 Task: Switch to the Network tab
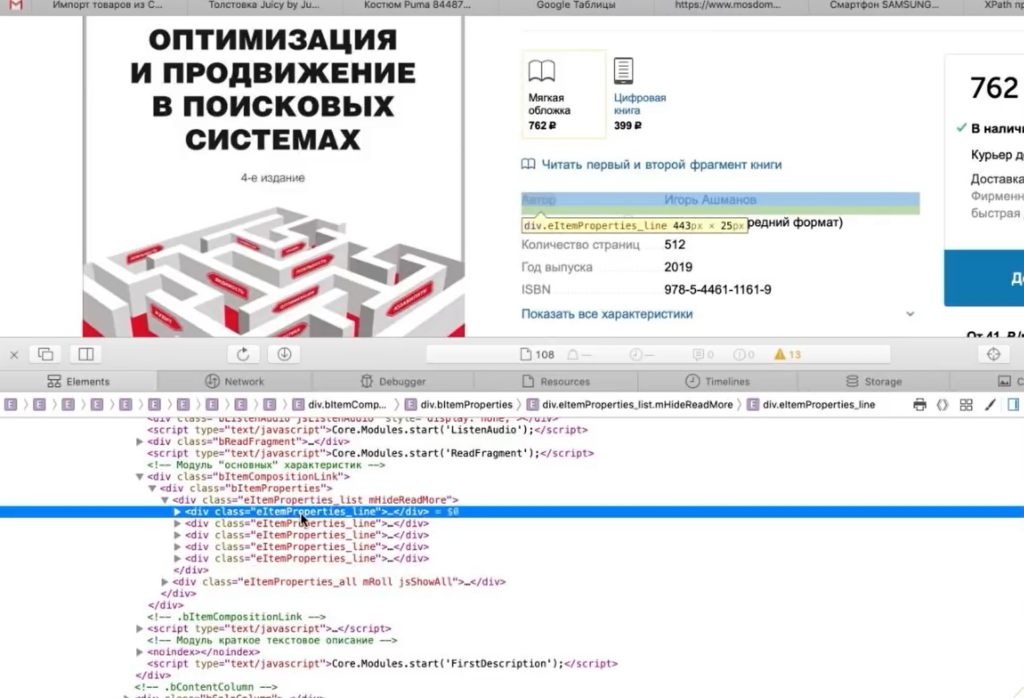tap(235, 381)
